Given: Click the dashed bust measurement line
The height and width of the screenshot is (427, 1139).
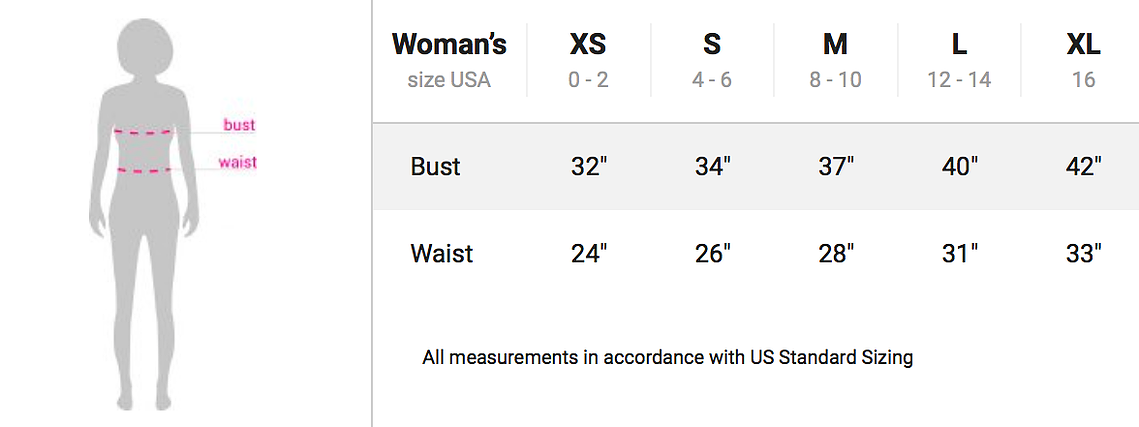Looking at the screenshot, I should [144, 132].
